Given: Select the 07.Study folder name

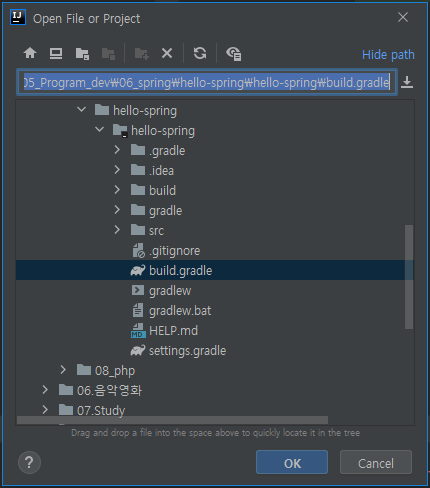Looking at the screenshot, I should pos(101,411).
